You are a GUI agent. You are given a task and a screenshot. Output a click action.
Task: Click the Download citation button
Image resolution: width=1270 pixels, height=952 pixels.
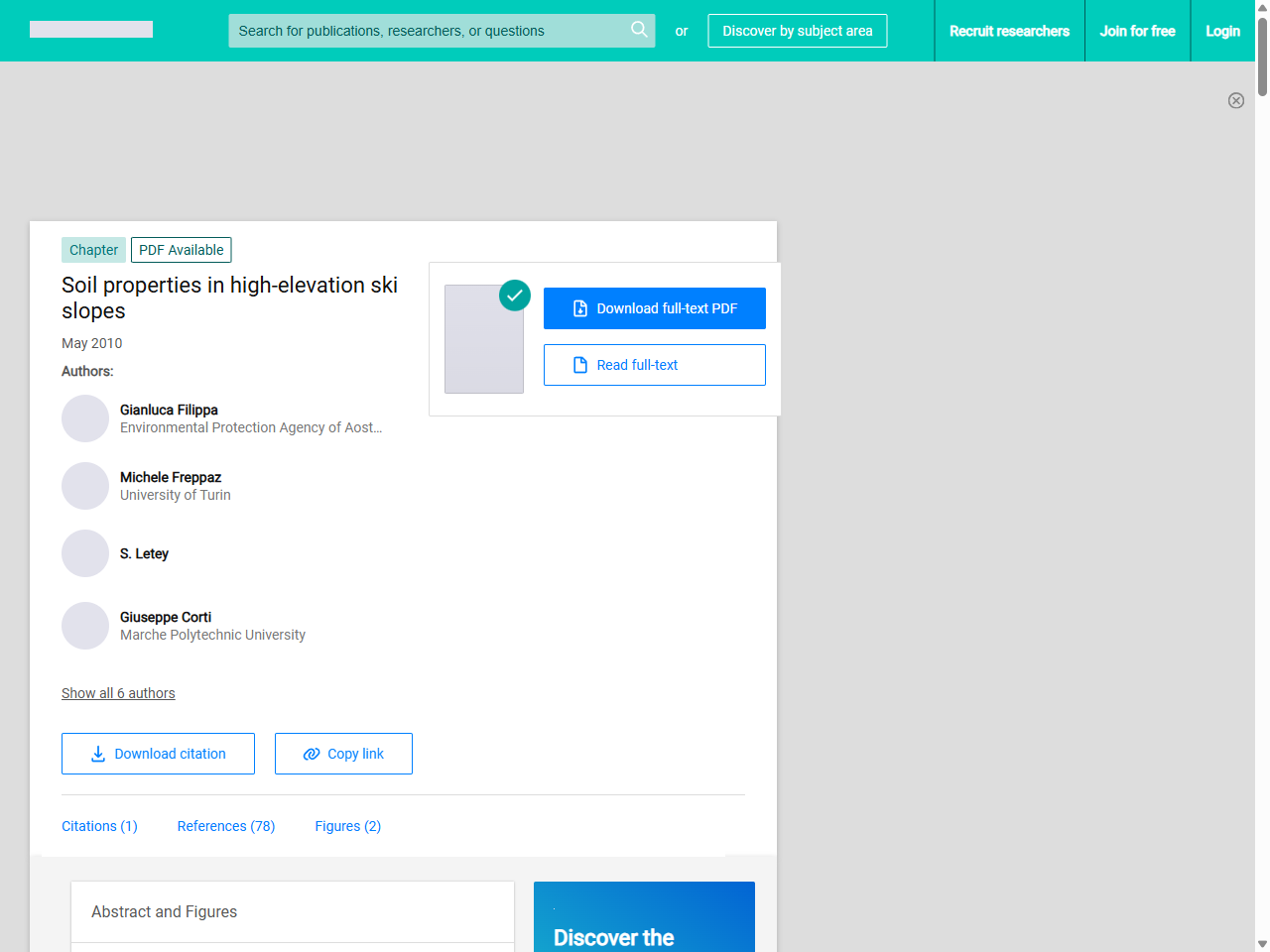pos(158,754)
